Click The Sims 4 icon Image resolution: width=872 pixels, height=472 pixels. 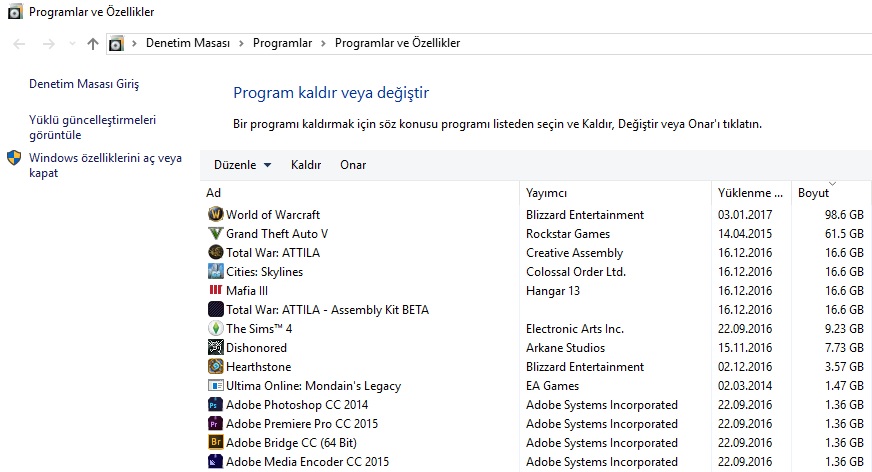tap(215, 328)
